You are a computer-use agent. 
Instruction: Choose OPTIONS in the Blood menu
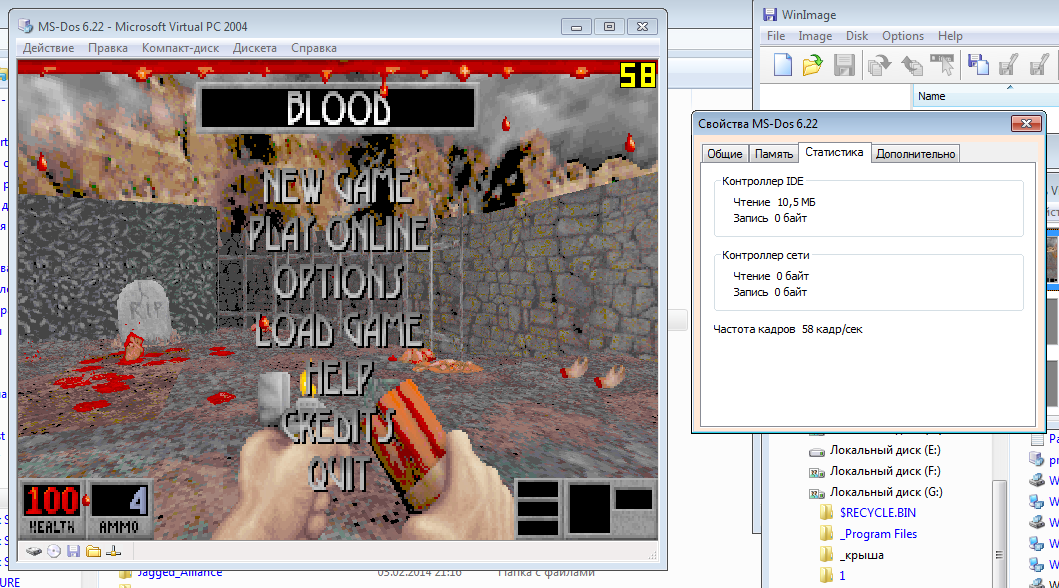pos(339,282)
